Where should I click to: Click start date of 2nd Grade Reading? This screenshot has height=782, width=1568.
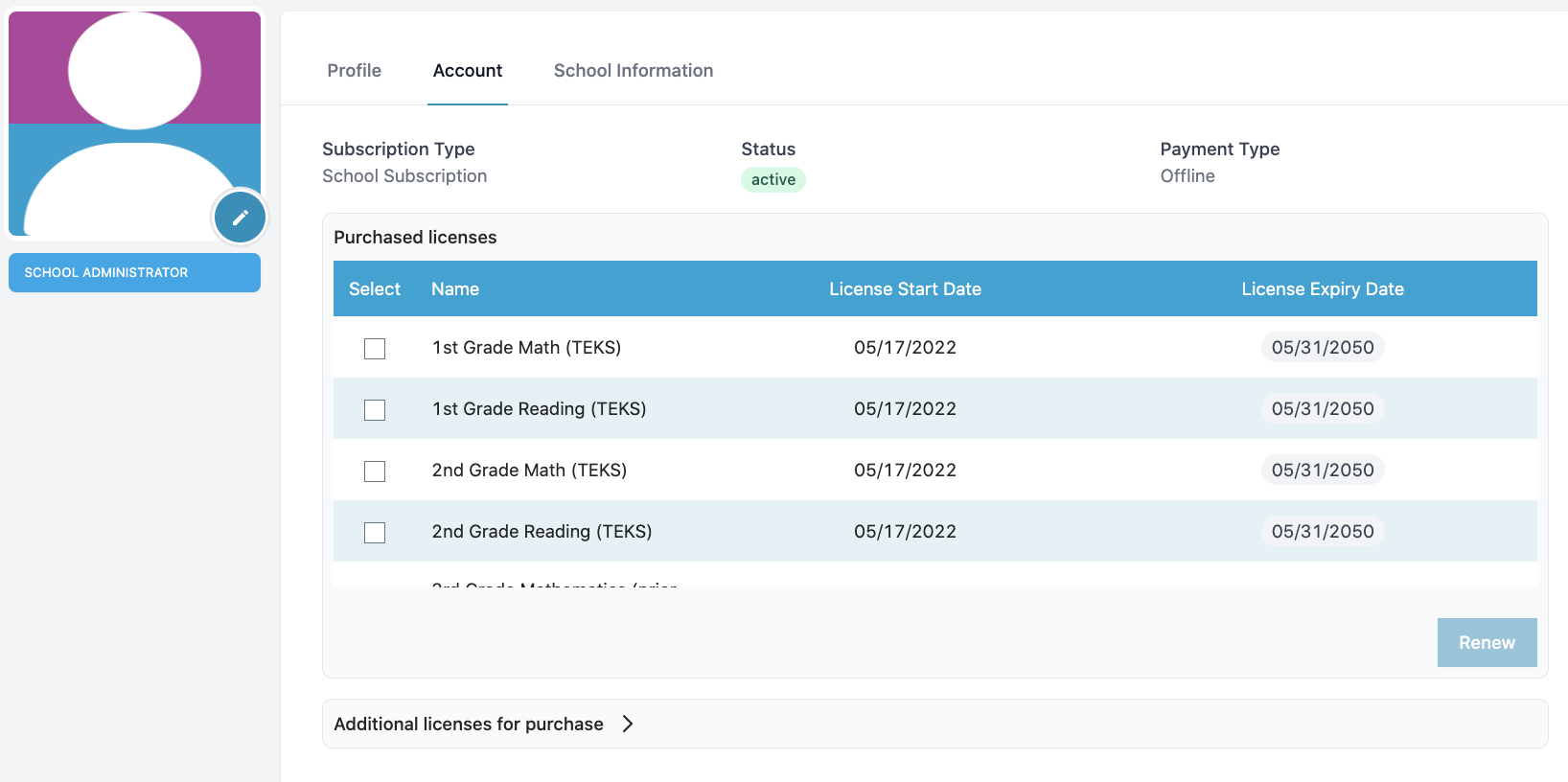click(x=905, y=532)
